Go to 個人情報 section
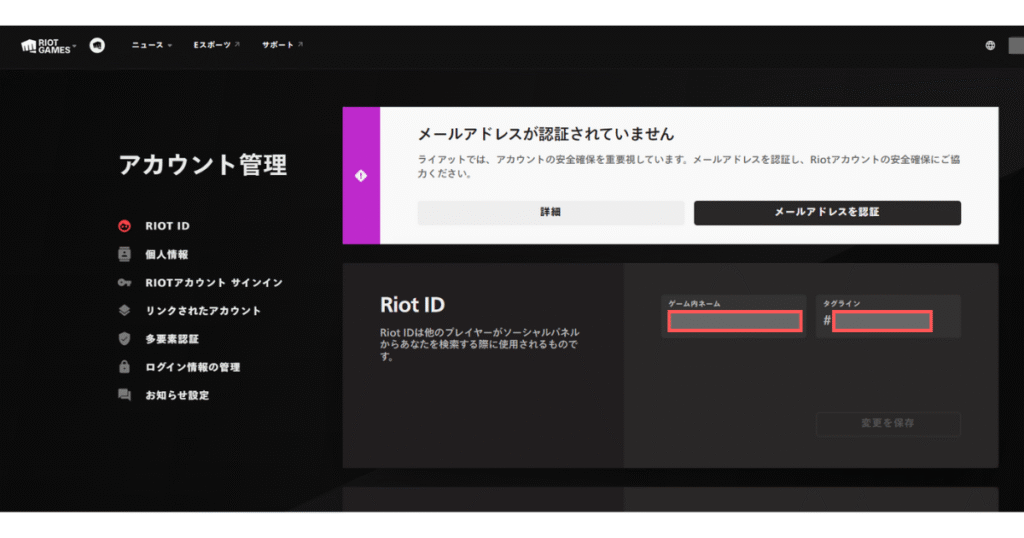 pos(167,254)
